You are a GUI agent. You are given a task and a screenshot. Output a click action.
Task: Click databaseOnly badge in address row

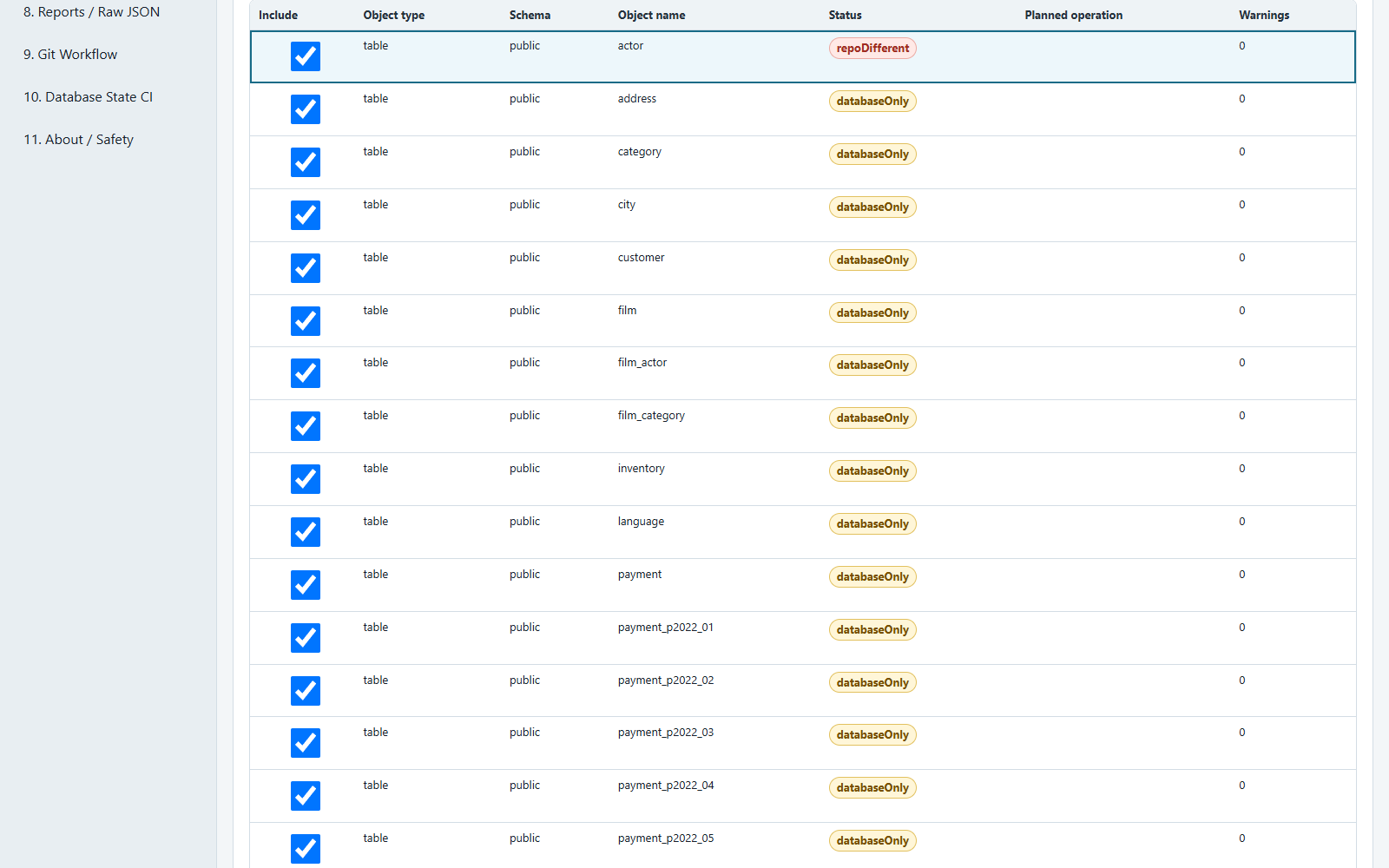[872, 102]
